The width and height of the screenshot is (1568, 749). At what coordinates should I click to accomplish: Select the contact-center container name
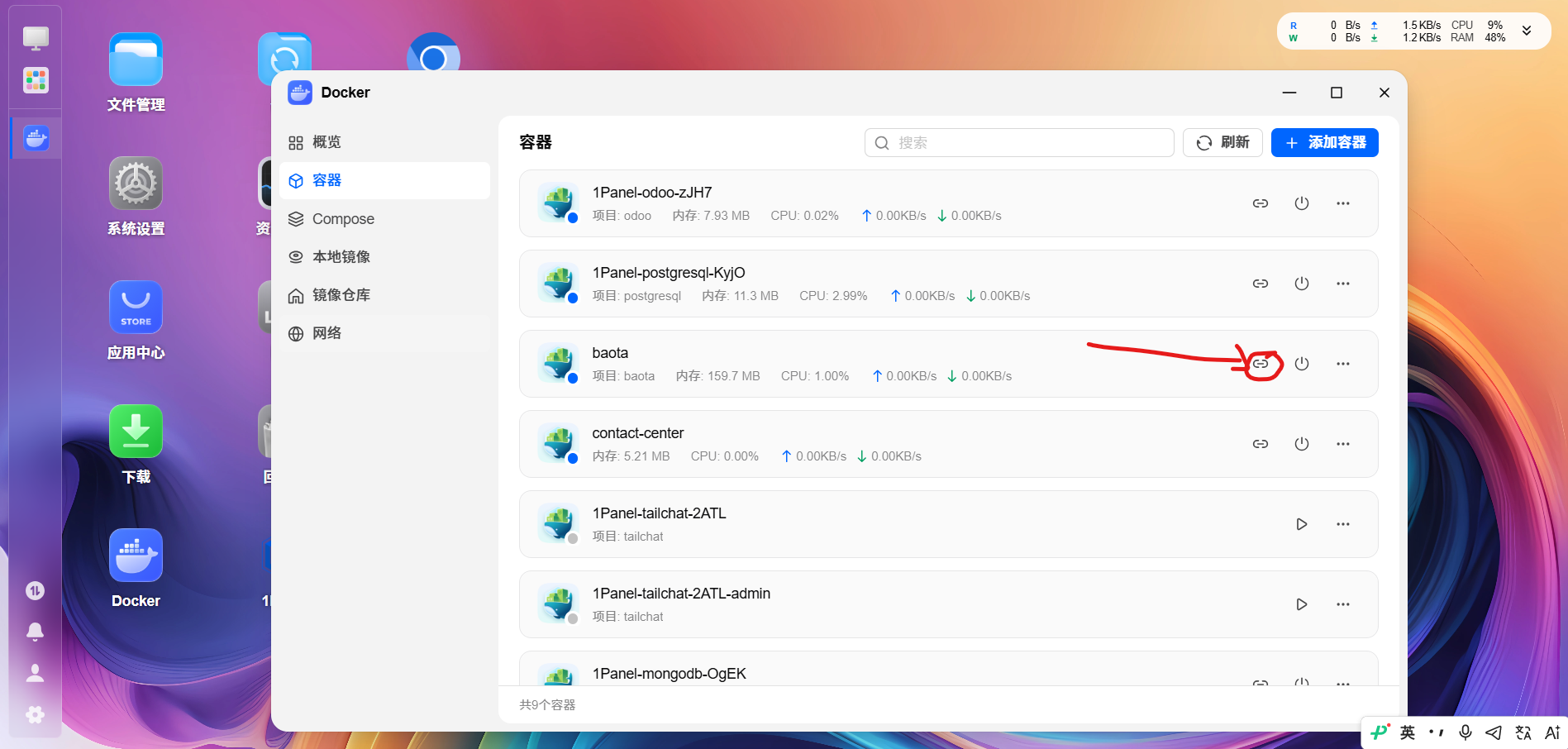point(637,433)
